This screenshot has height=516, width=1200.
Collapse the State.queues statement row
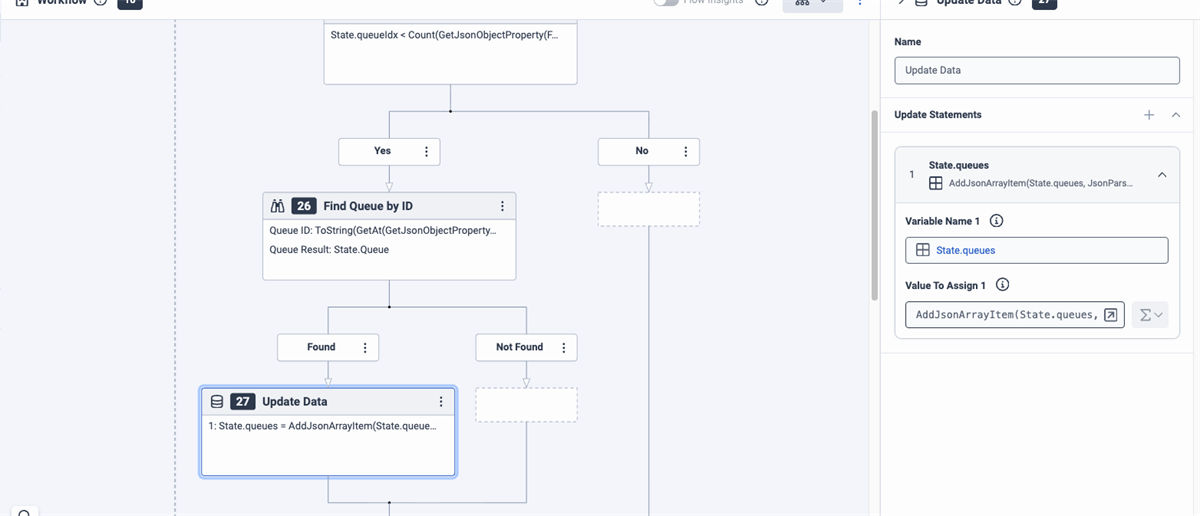pyautogui.click(x=1162, y=175)
